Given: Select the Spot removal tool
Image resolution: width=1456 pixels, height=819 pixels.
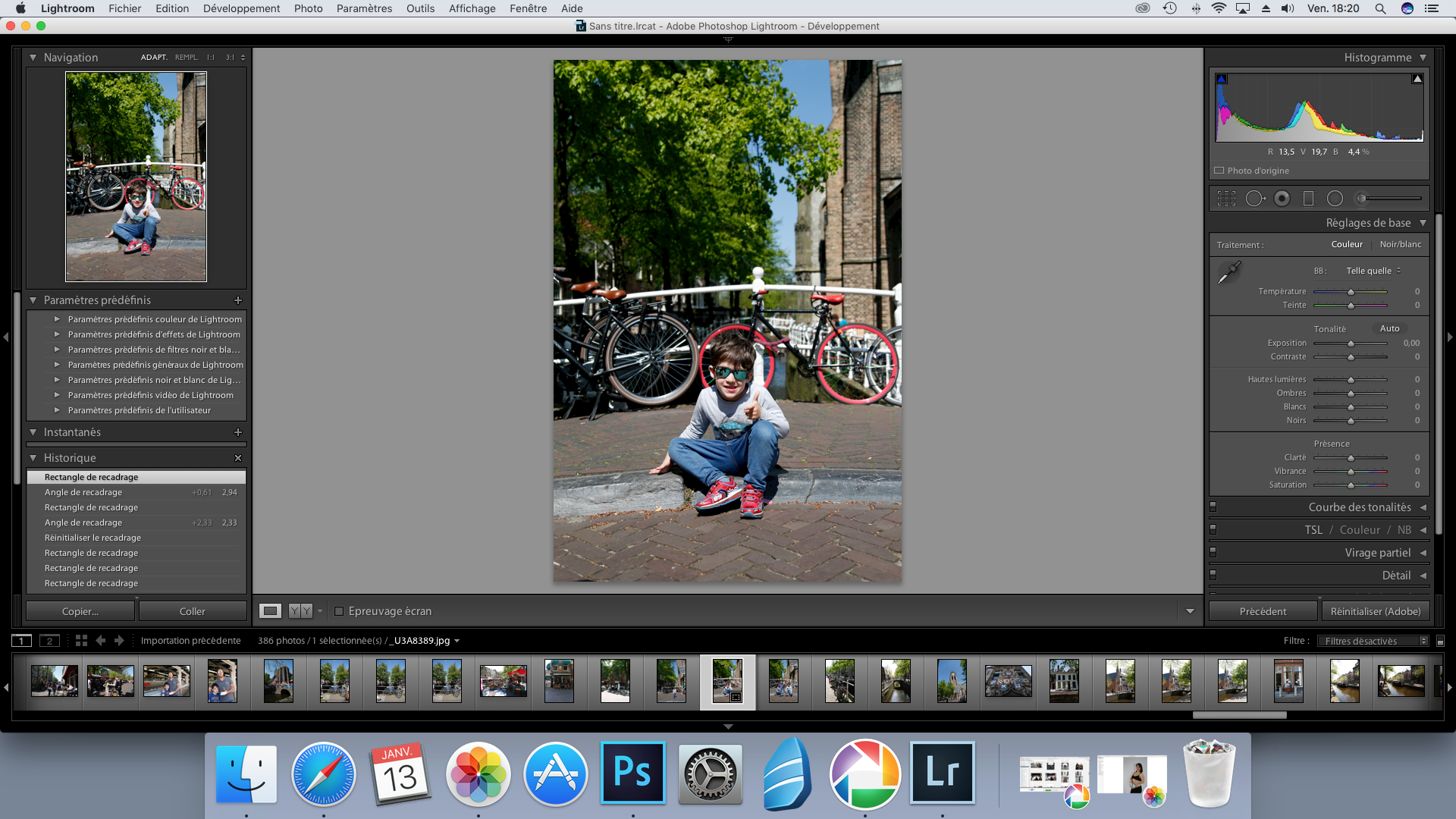Looking at the screenshot, I should pyautogui.click(x=1255, y=199).
